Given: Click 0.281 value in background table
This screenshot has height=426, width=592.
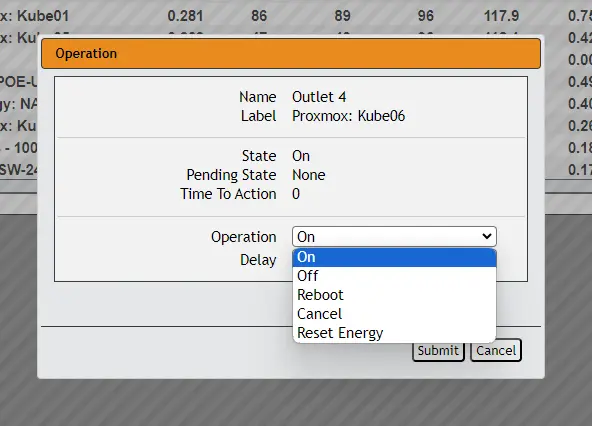Looking at the screenshot, I should tap(185, 16).
